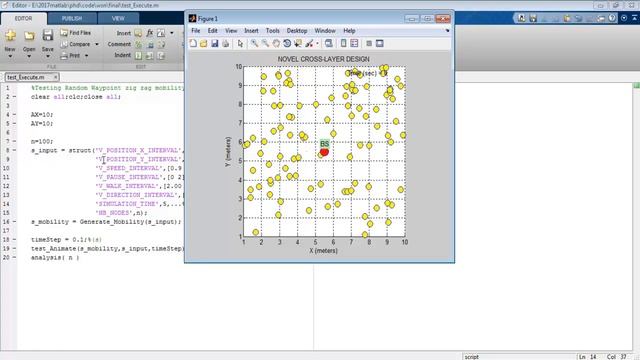Click the Decrease indent icon
The height and width of the screenshot is (360, 640).
pyautogui.click(x=161, y=56)
